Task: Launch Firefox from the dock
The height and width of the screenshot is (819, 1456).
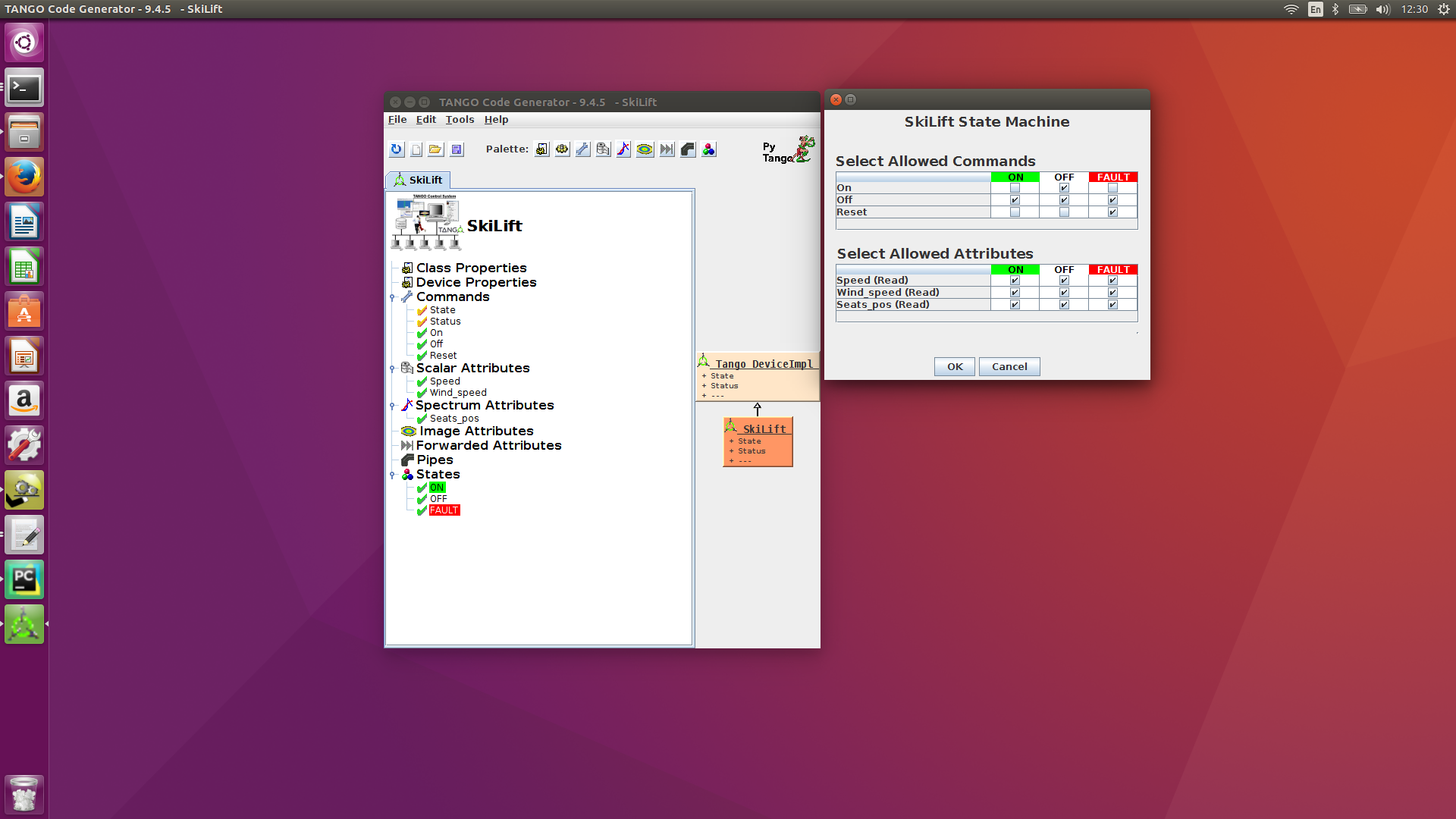Action: click(x=24, y=177)
